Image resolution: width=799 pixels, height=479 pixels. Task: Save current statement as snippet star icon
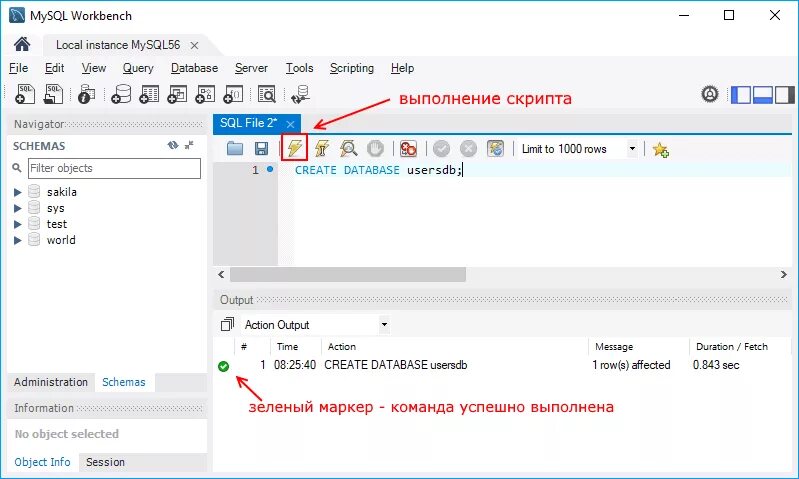click(660, 149)
